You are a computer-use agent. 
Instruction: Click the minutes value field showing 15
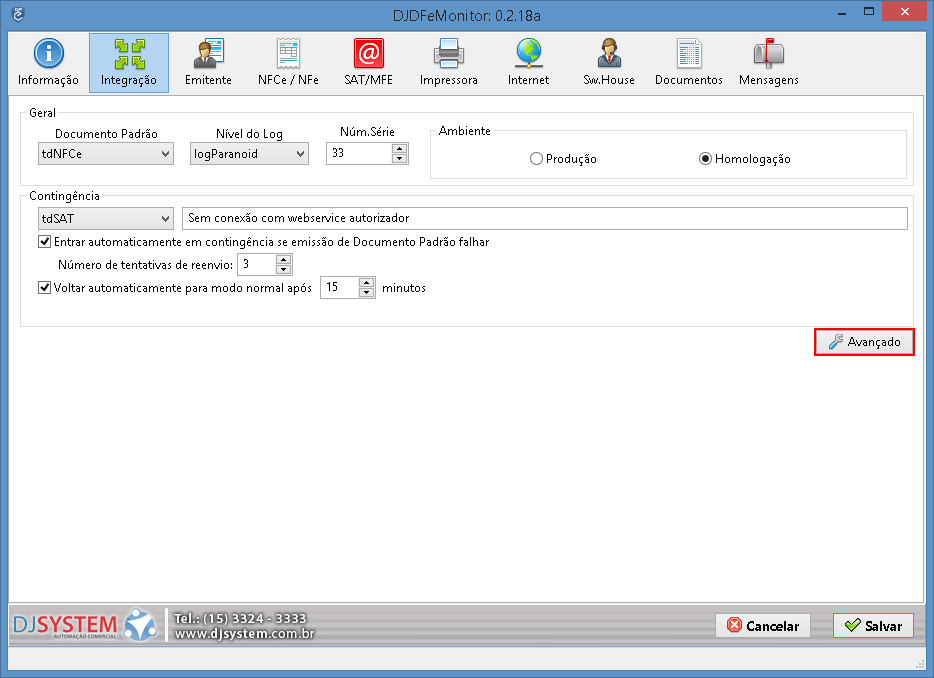[340, 288]
